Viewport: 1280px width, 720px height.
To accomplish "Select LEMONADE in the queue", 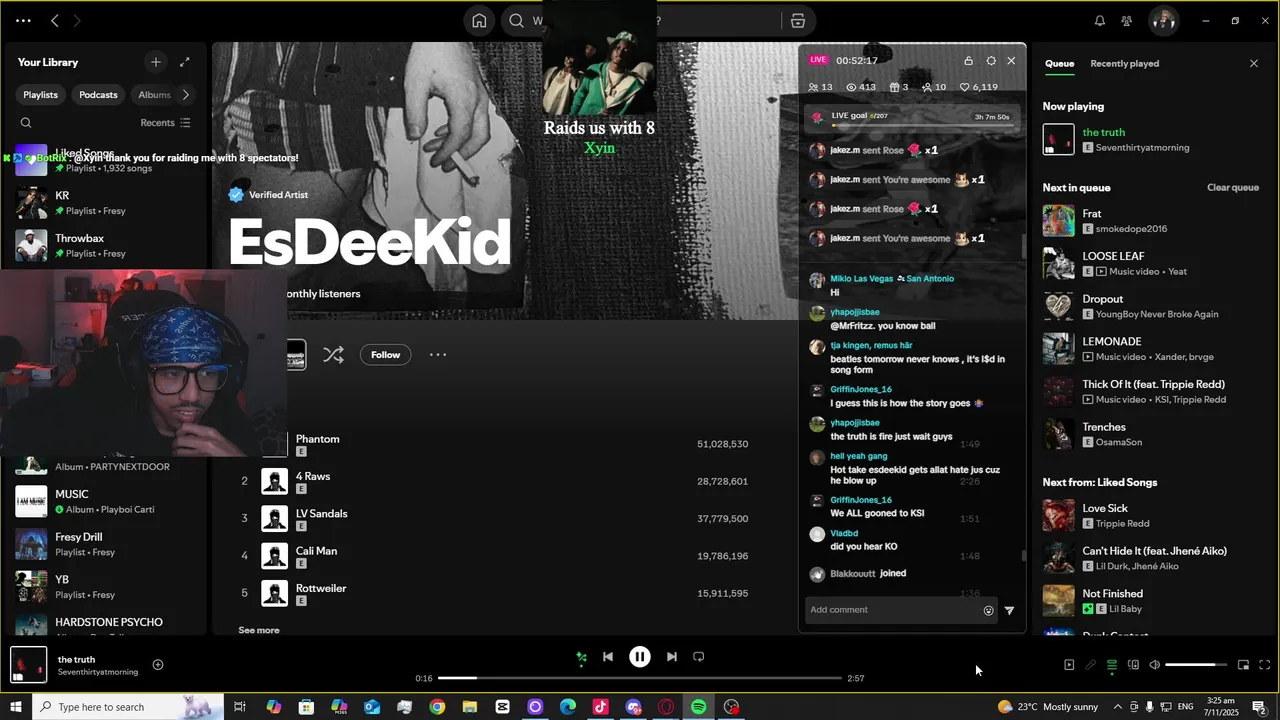I will 1150,349.
